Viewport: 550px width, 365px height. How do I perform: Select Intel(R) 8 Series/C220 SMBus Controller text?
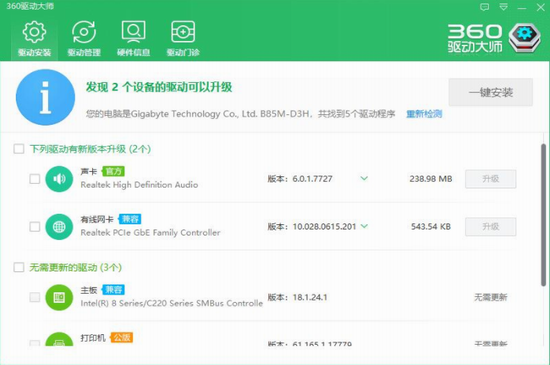172,303
